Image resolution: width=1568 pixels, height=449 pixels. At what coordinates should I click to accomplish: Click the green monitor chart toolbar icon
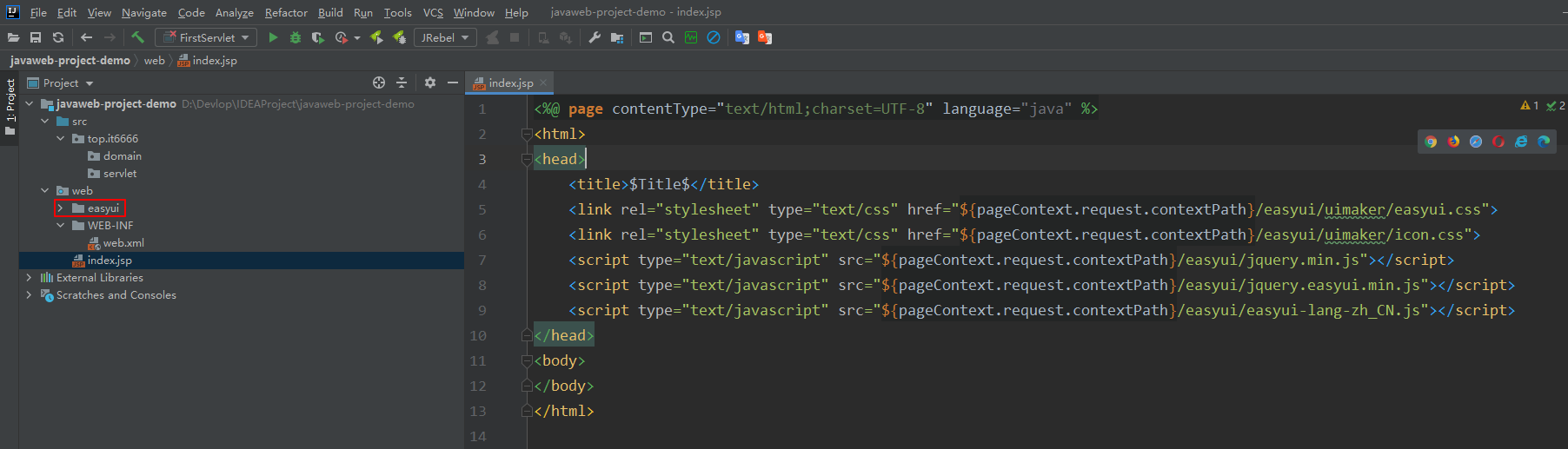pyautogui.click(x=691, y=37)
